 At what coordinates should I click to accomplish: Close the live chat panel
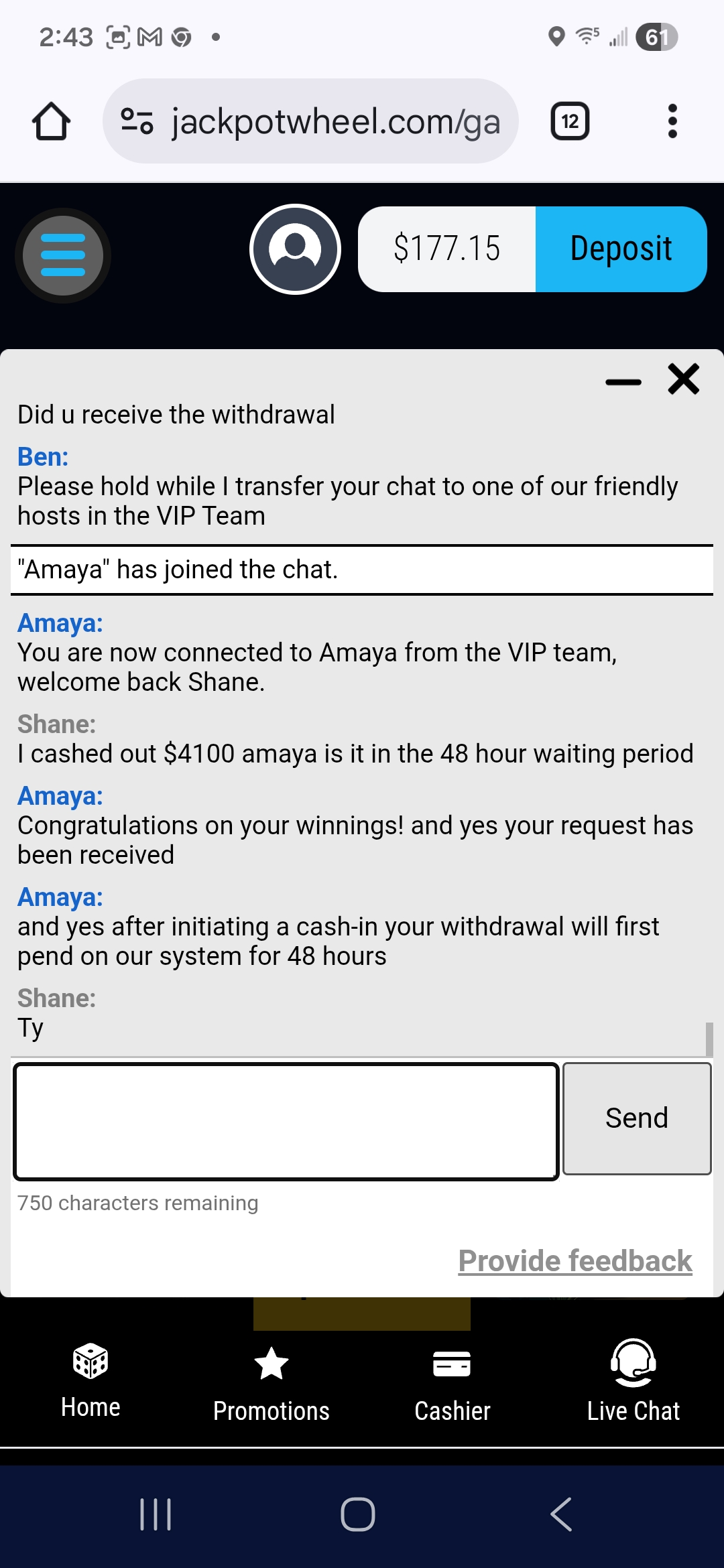click(683, 379)
